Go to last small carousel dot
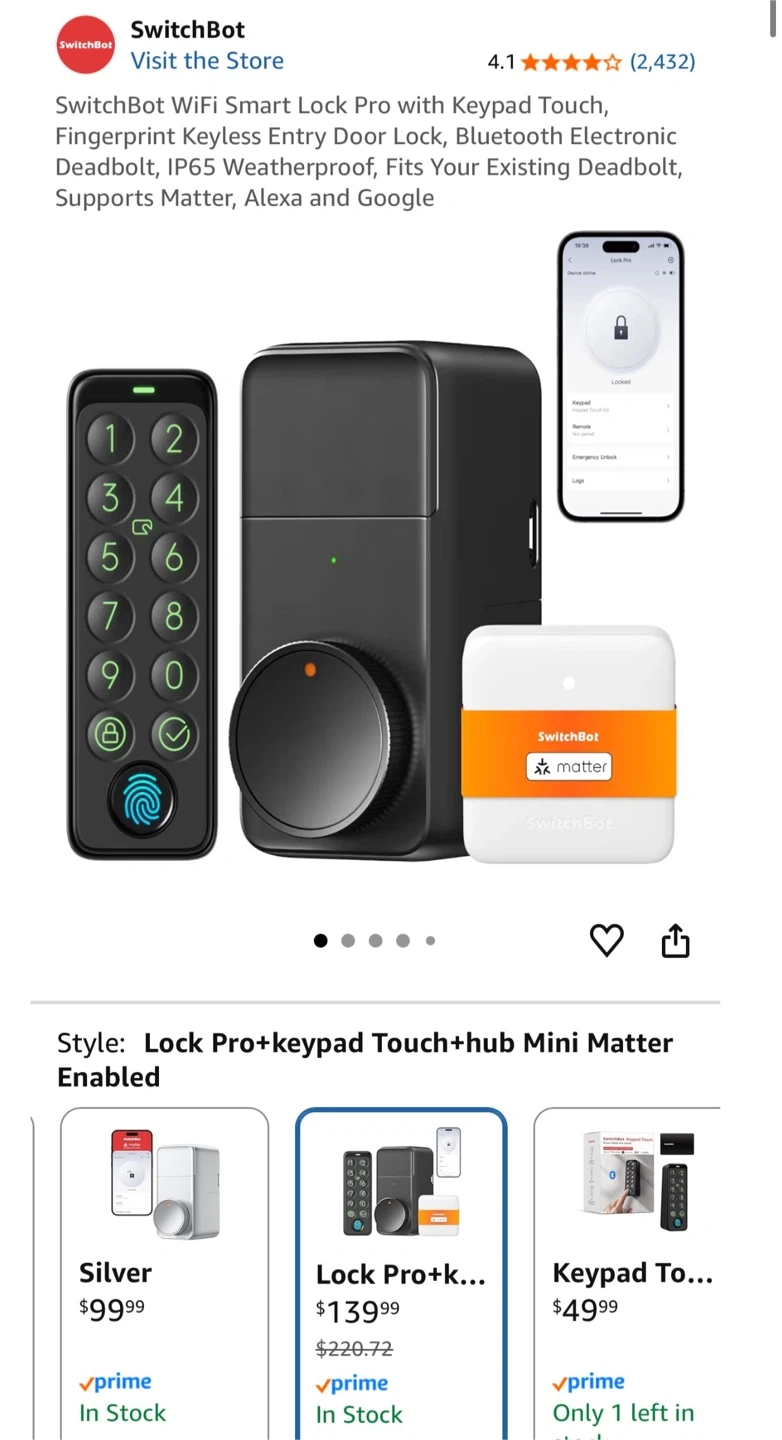 [430, 940]
